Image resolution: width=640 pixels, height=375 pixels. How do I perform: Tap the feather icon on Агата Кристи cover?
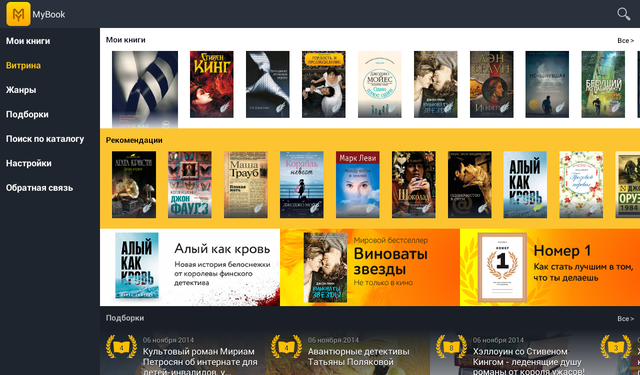pyautogui.click(x=147, y=208)
